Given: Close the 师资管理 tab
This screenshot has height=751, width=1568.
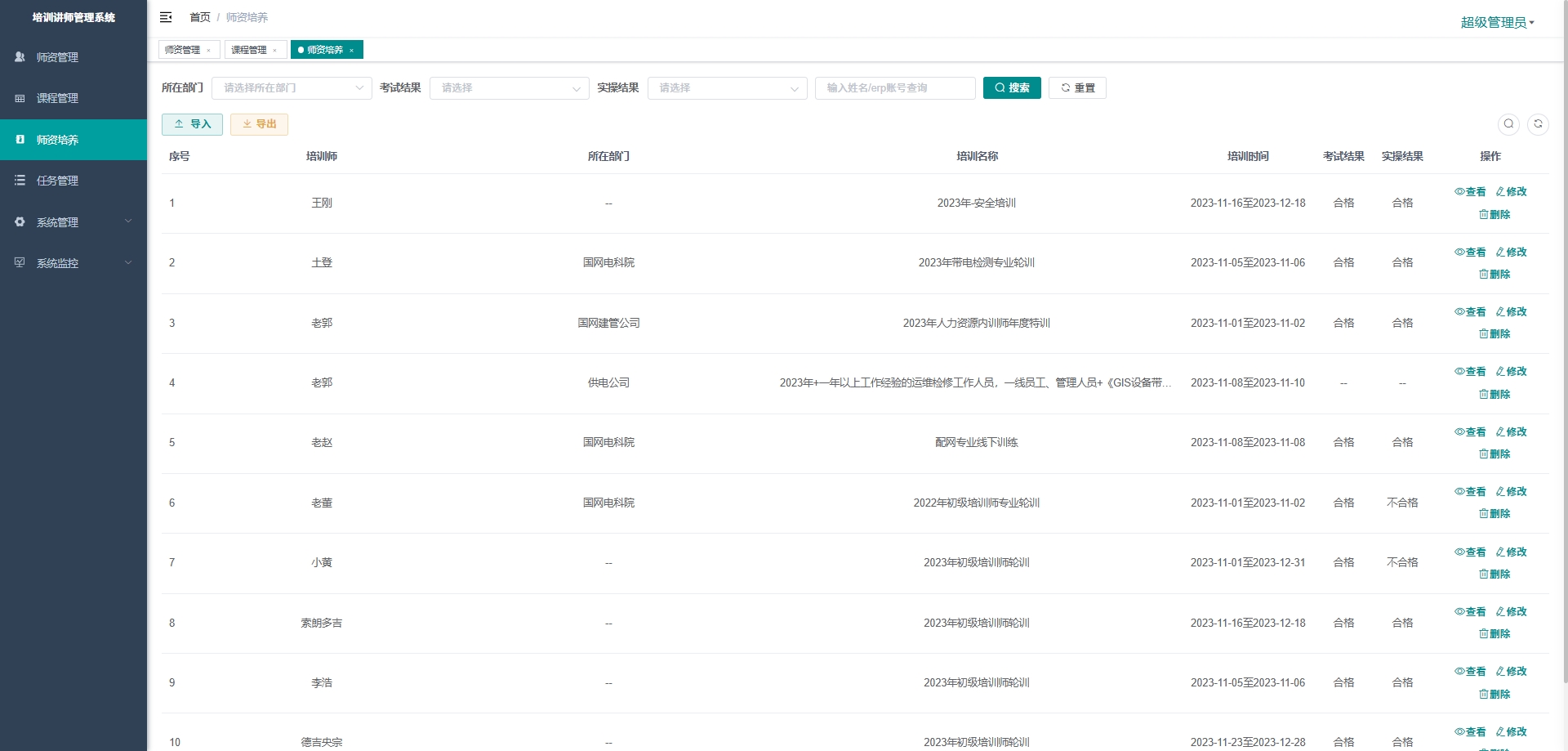Looking at the screenshot, I should pyautogui.click(x=208, y=51).
